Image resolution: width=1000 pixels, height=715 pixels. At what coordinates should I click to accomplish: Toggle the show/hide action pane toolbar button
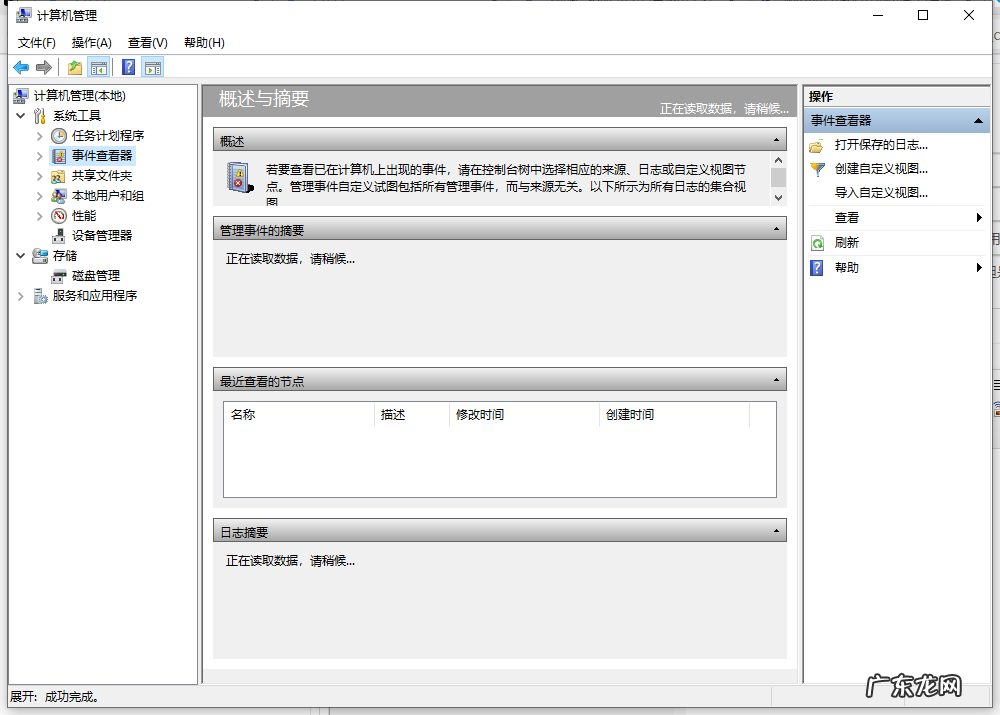point(152,68)
